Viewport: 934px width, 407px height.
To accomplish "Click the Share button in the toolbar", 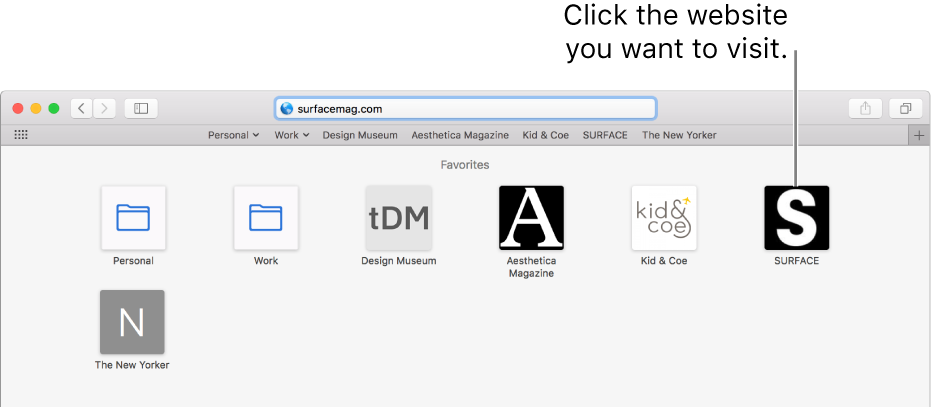I will [865, 108].
